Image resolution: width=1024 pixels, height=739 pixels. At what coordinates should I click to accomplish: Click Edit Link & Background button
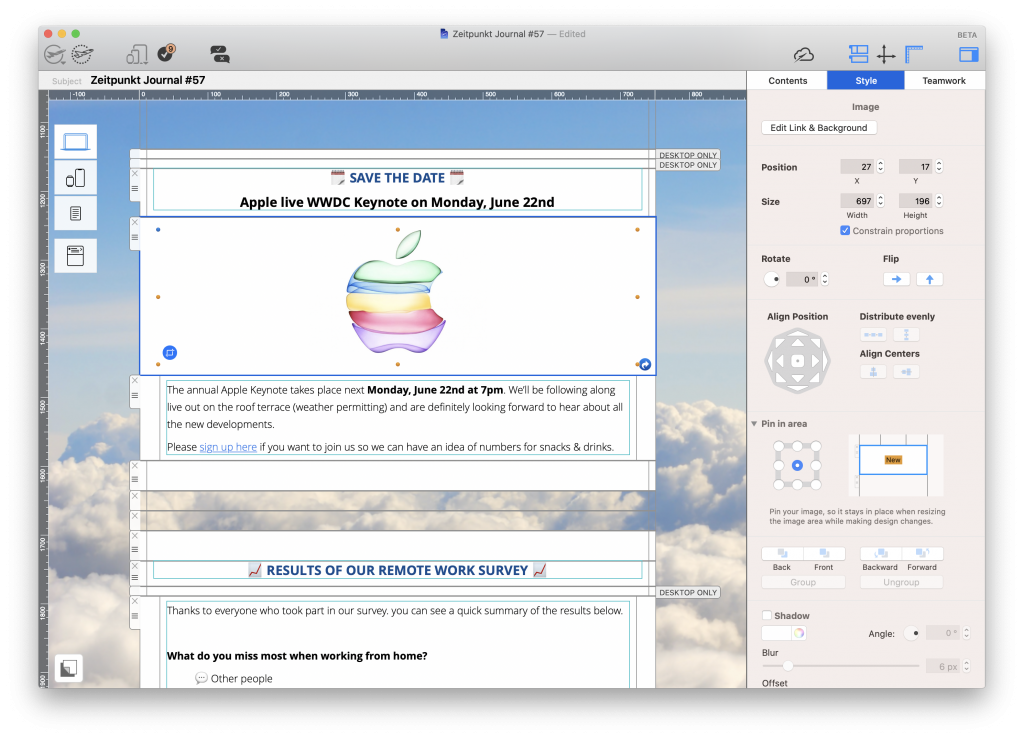tap(819, 128)
